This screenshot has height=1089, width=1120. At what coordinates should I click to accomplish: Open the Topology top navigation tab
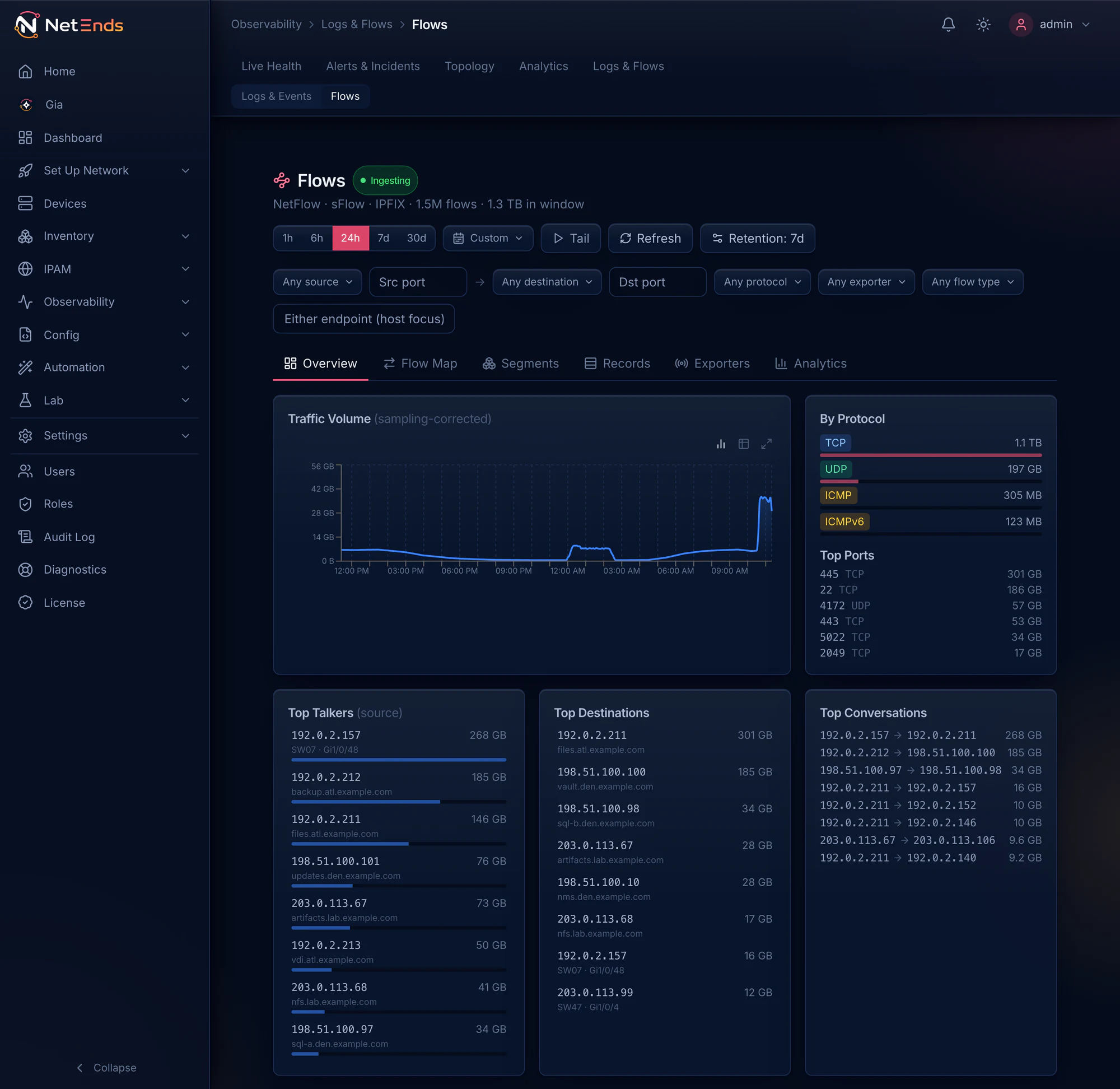pyautogui.click(x=469, y=66)
